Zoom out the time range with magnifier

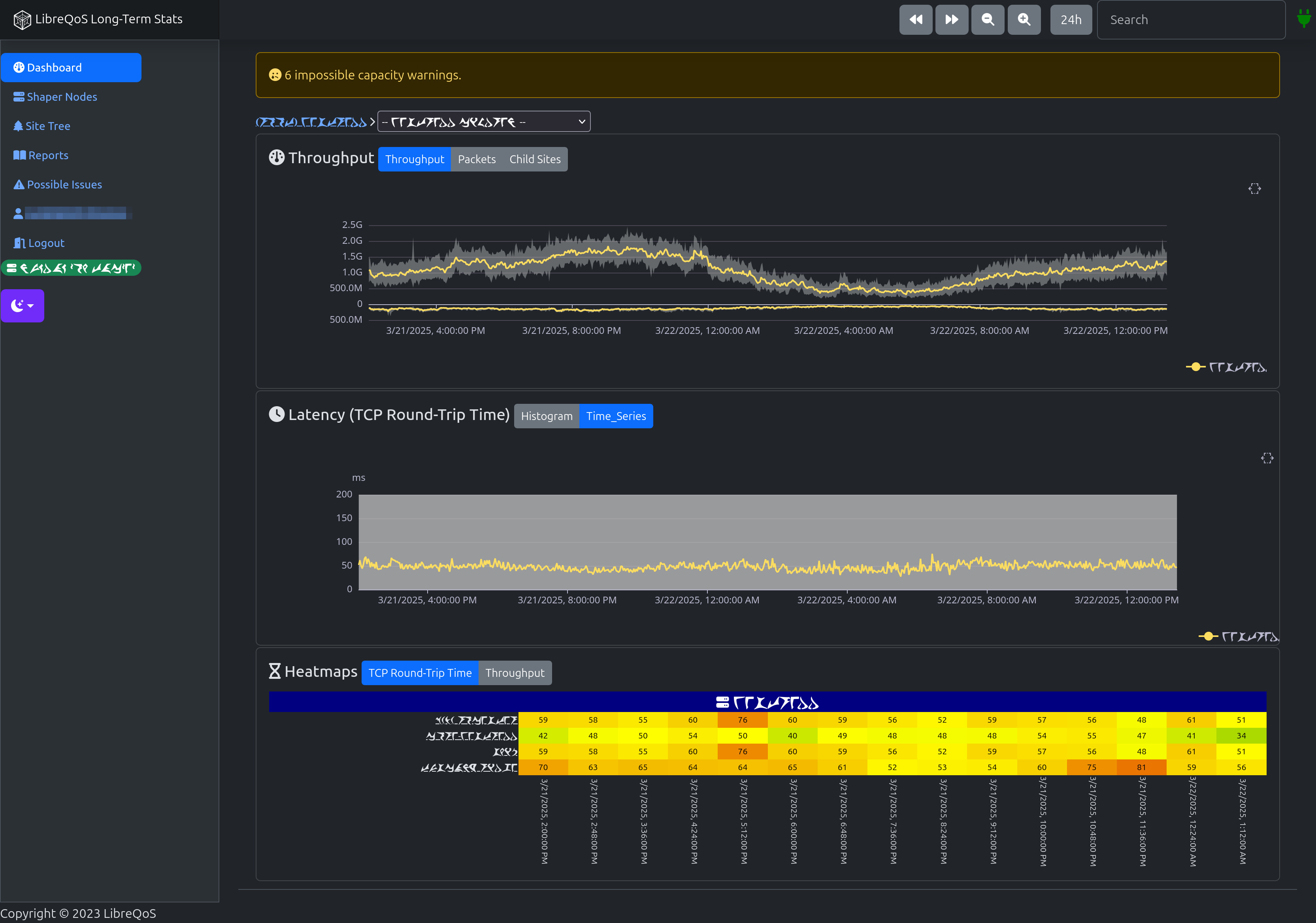click(x=988, y=19)
